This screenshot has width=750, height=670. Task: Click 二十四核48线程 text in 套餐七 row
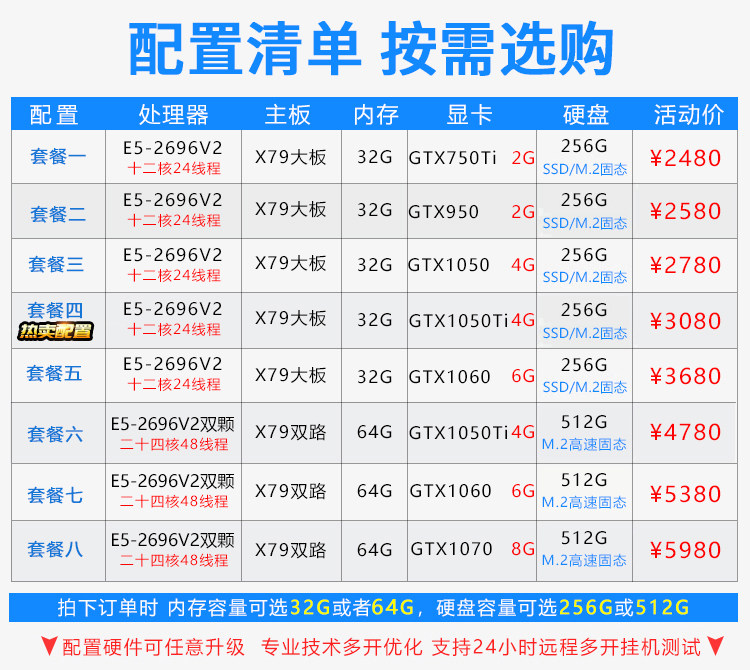tap(174, 502)
